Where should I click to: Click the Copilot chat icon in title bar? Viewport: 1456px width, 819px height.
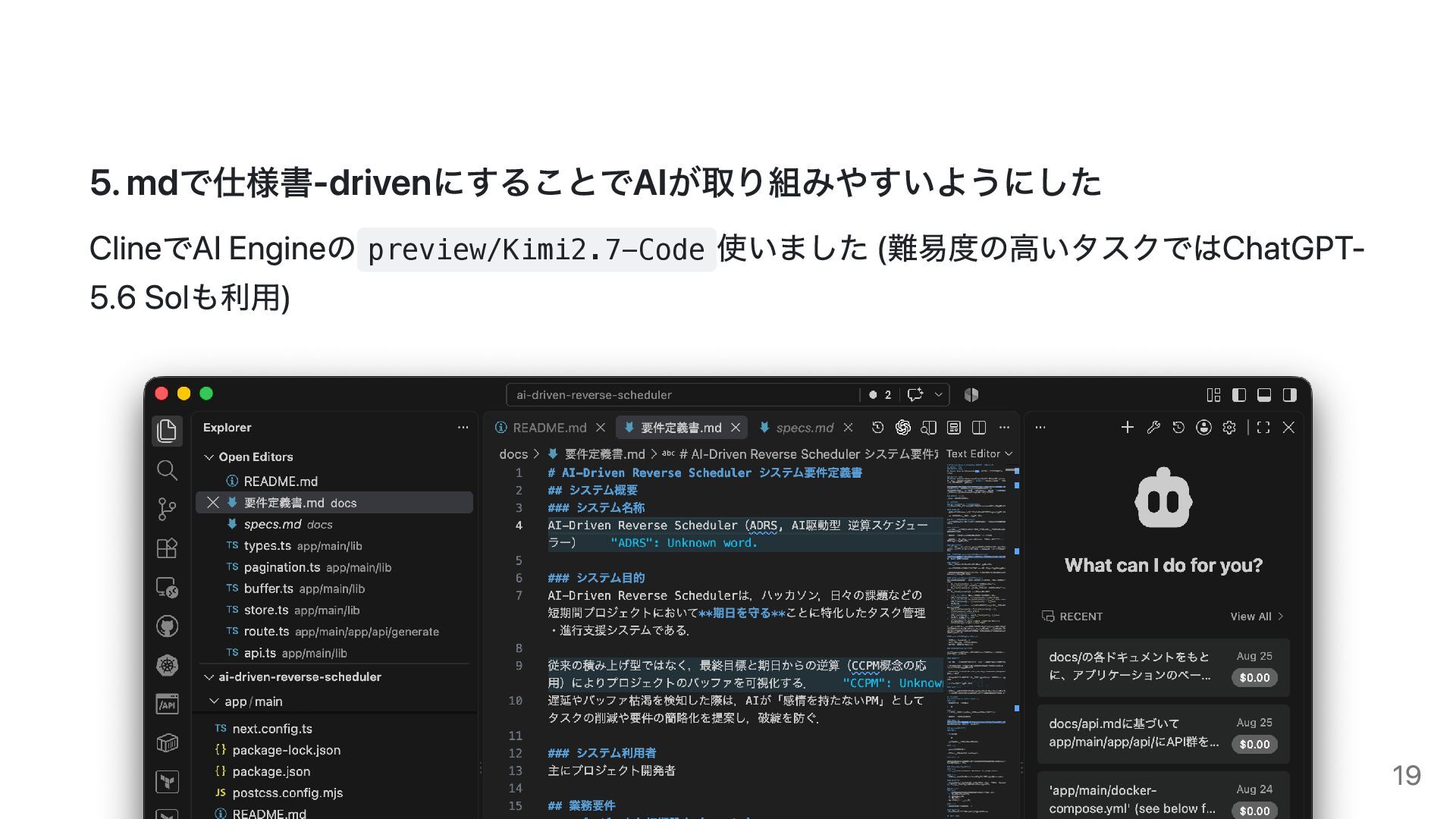click(x=915, y=394)
